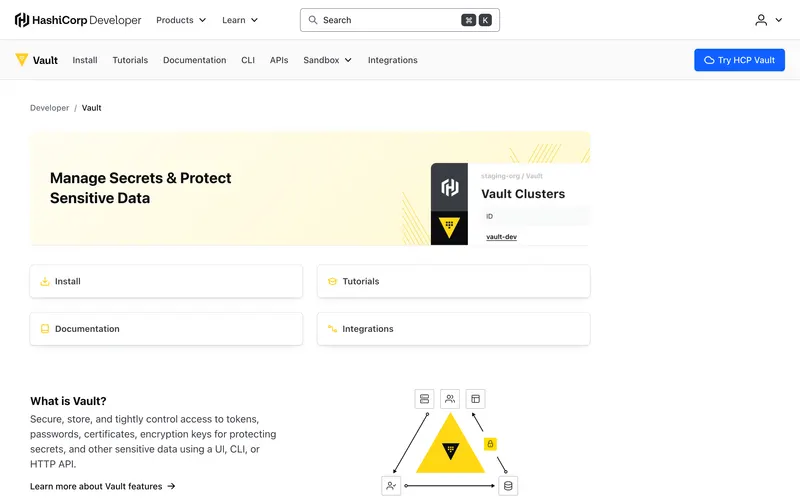Click the vault-dev cluster link
Viewport: 800px width, 500px height.
(502, 237)
